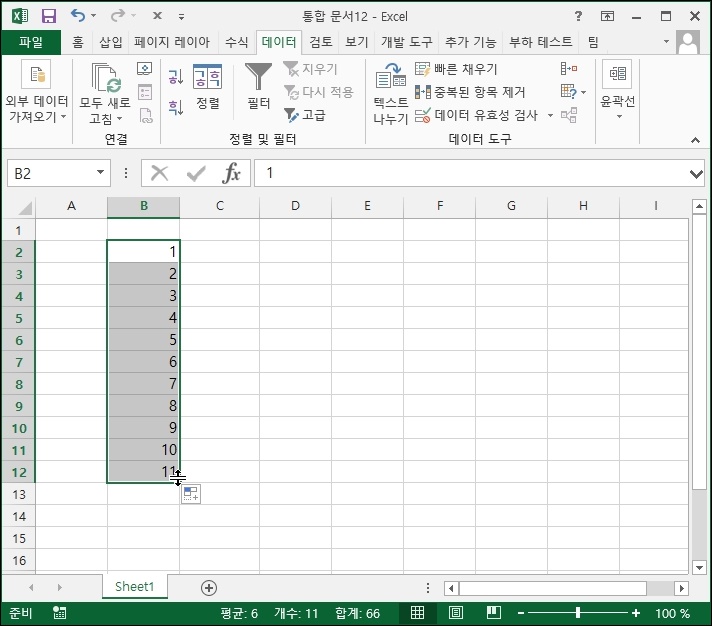Sort descending with the 힉↓ icon
This screenshot has height=626, width=712.
176,108
